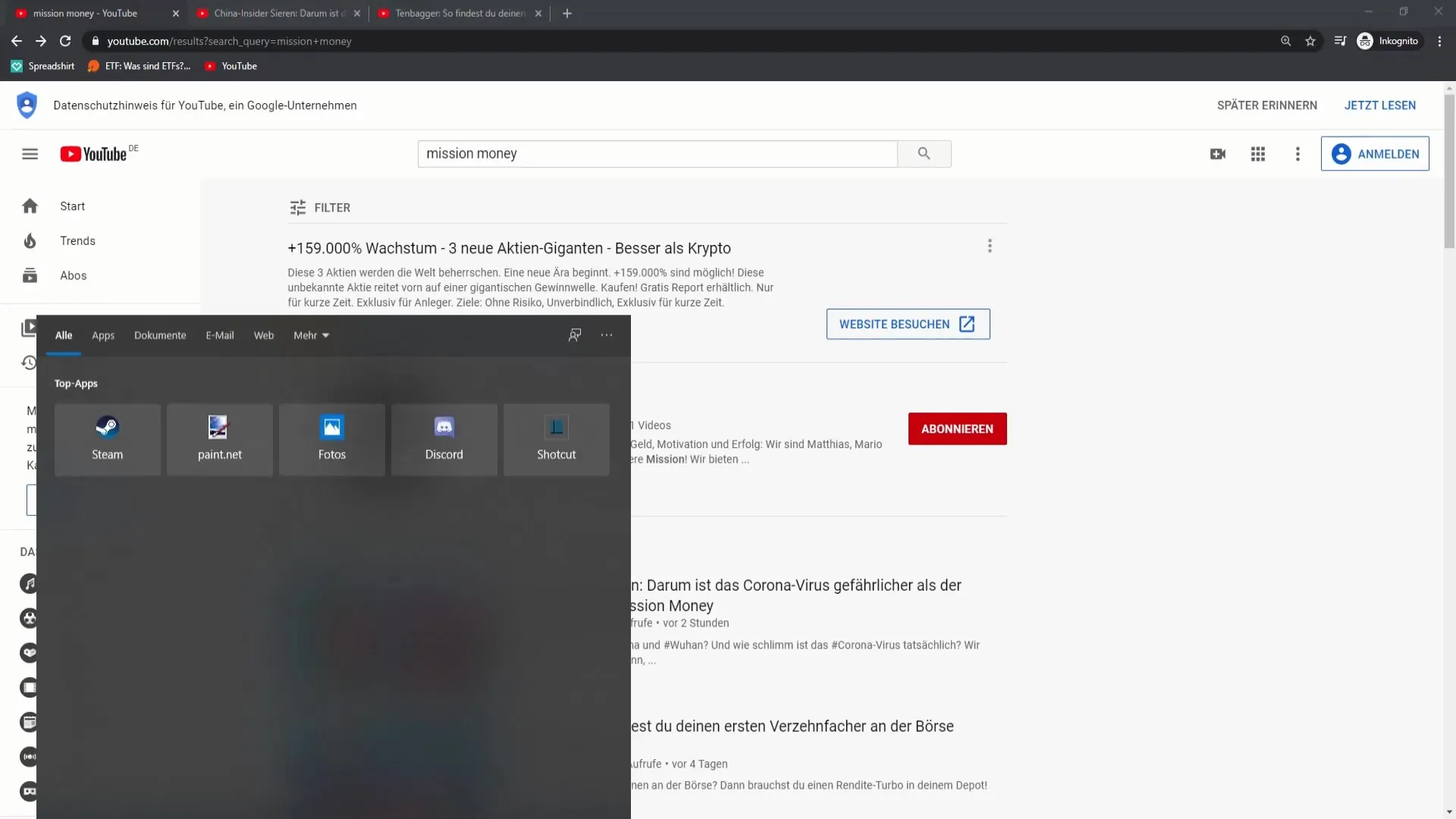This screenshot has width=1456, height=819.
Task: Click SPÄTER ERINNERN in privacy banner
Action: (1266, 105)
